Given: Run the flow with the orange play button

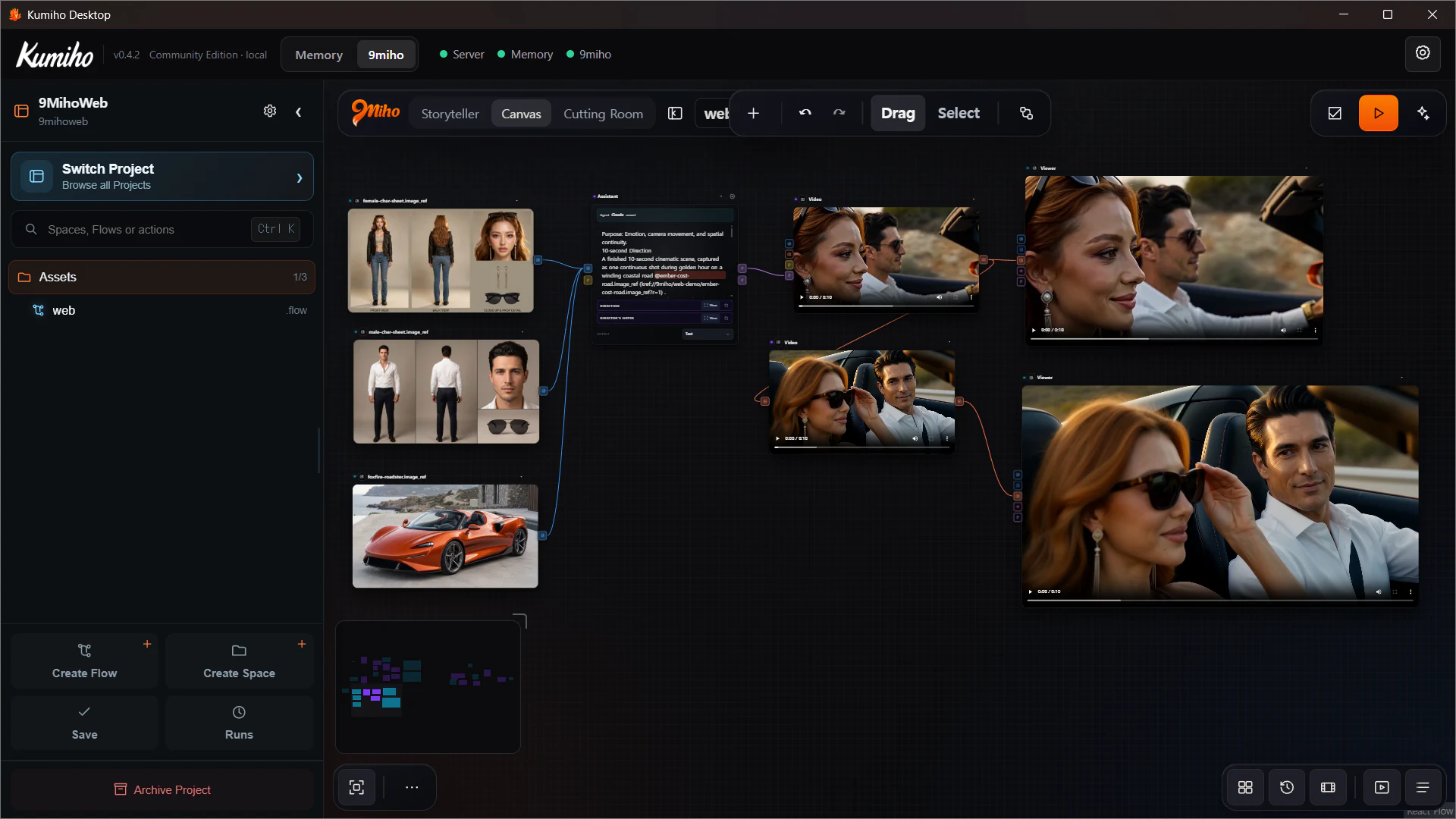Looking at the screenshot, I should pos(1378,113).
